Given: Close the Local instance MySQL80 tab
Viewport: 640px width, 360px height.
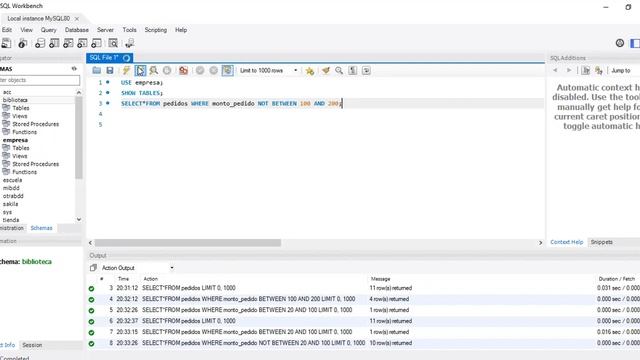Looking at the screenshot, I should (x=77, y=19).
